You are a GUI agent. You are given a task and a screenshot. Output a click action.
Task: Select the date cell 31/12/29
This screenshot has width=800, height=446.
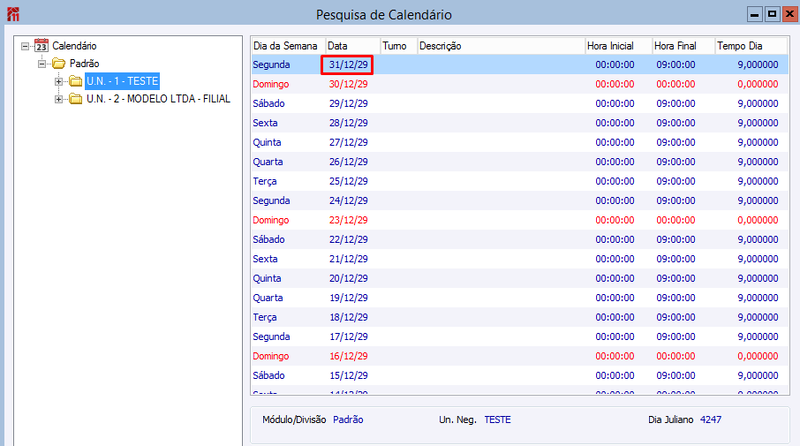tap(348, 65)
